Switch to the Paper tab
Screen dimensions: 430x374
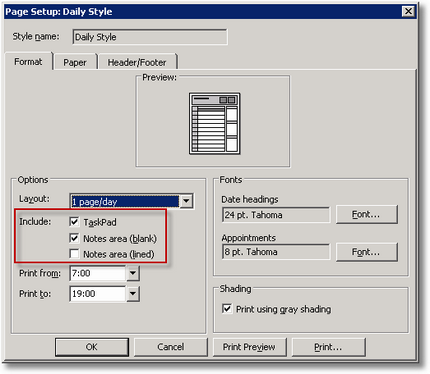pos(75,62)
